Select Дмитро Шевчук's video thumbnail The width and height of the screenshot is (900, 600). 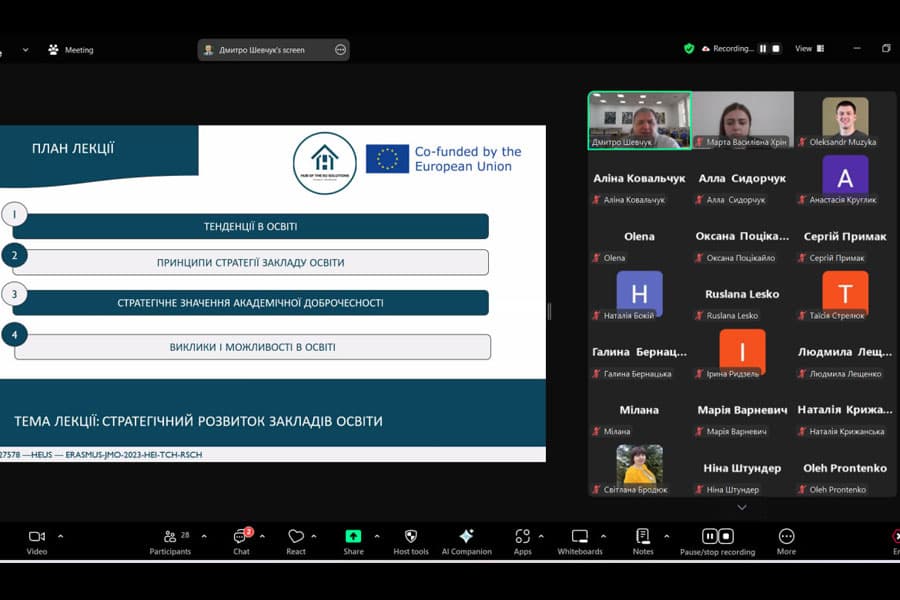pos(638,121)
